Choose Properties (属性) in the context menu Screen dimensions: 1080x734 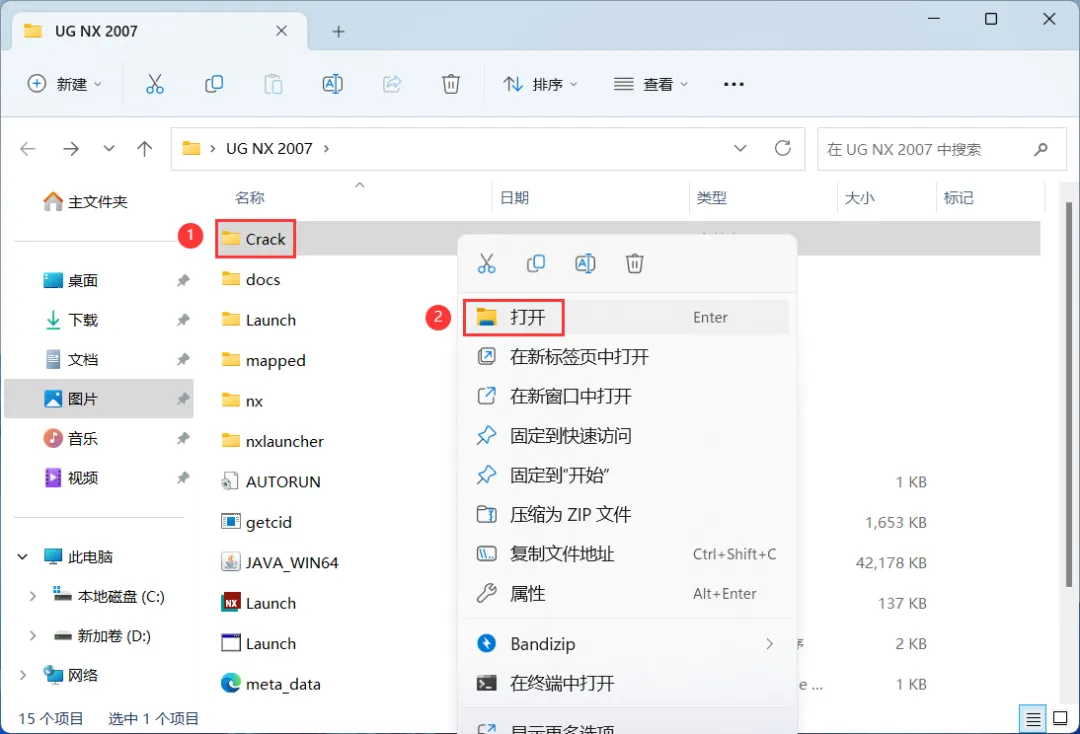[626, 594]
